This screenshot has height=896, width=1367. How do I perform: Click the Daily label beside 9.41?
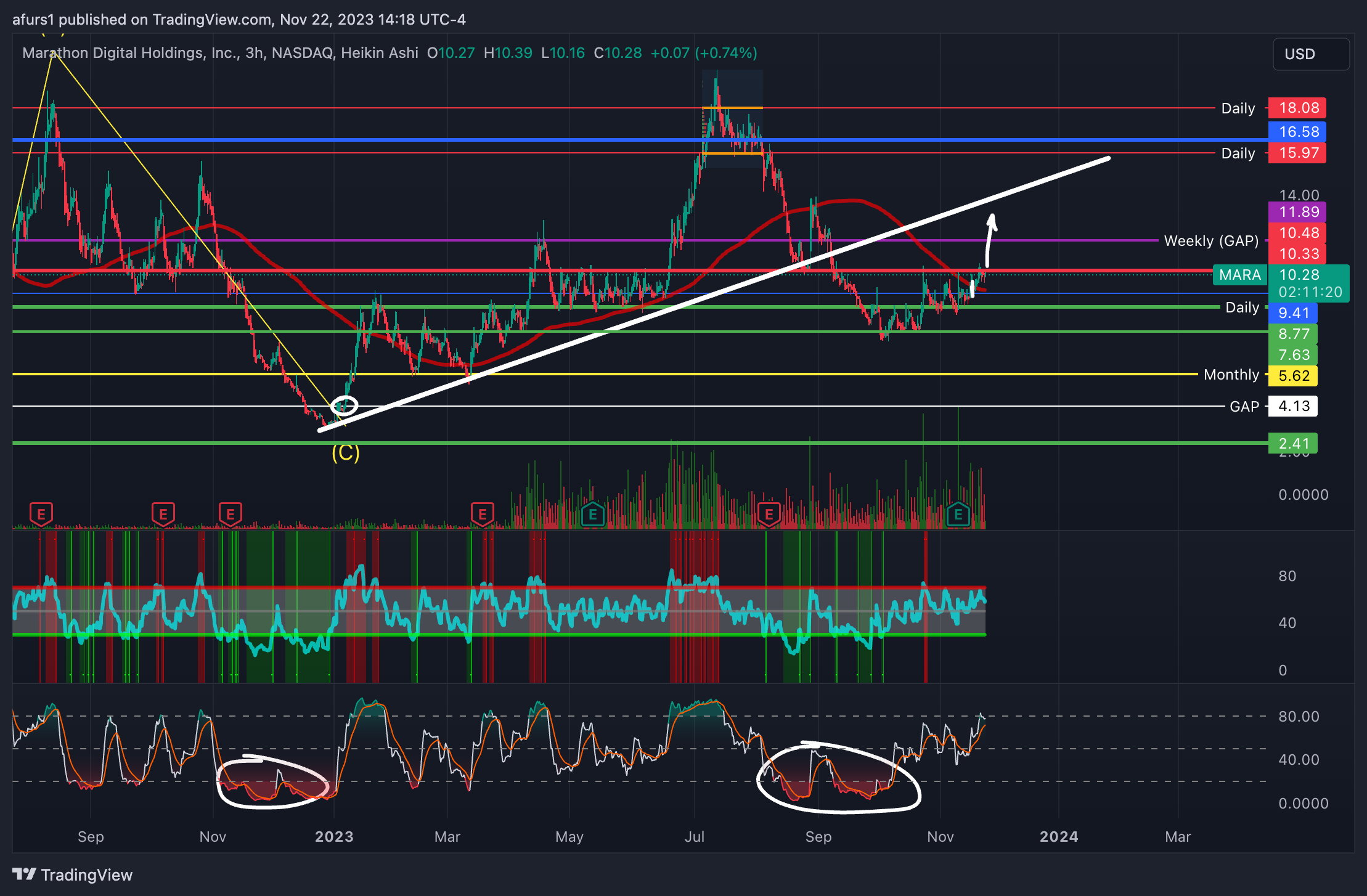coord(1242,307)
